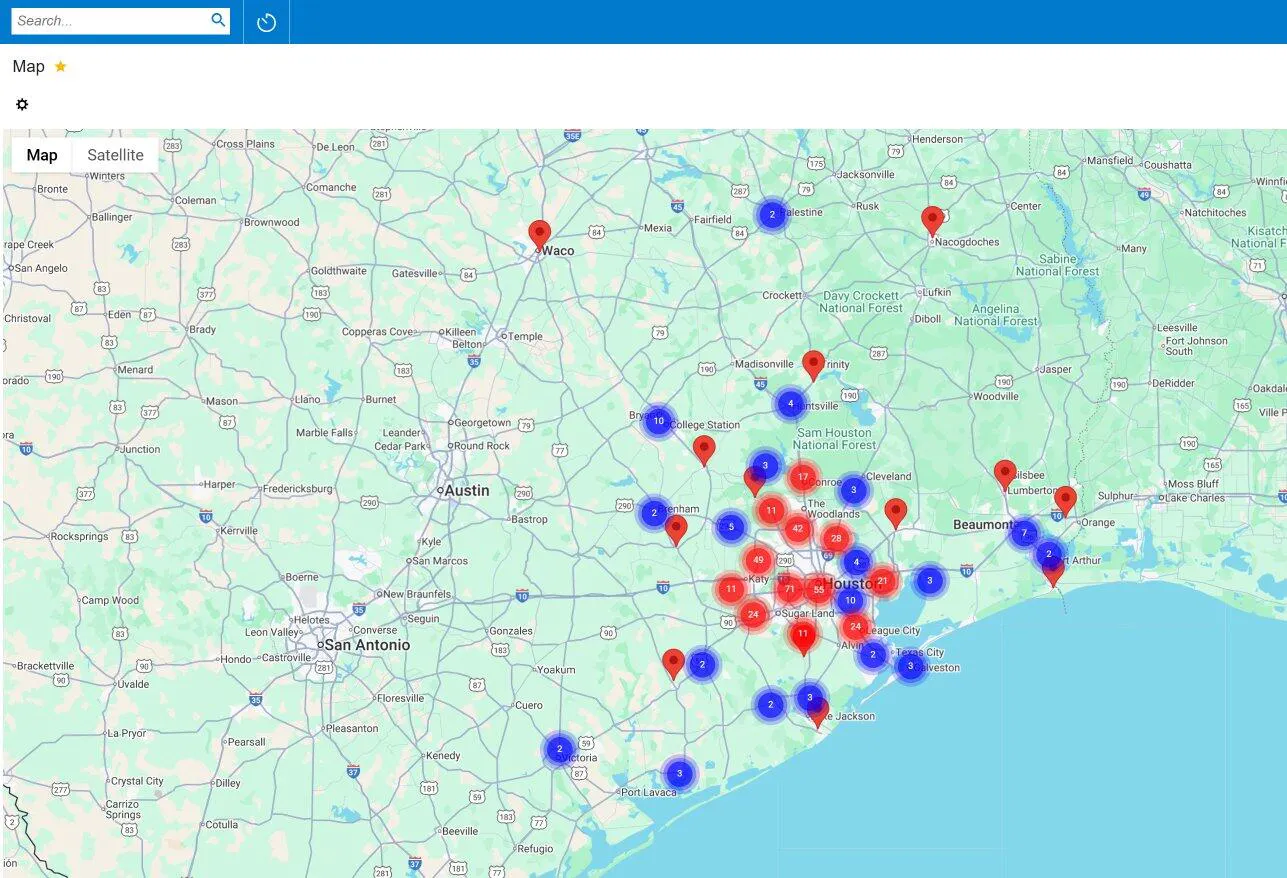Toggle the favorite star next to Map
1287x878 pixels.
[x=61, y=66]
